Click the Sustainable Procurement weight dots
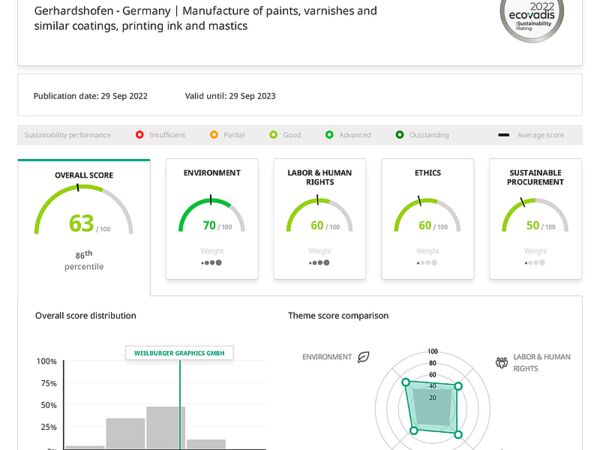 (x=535, y=262)
